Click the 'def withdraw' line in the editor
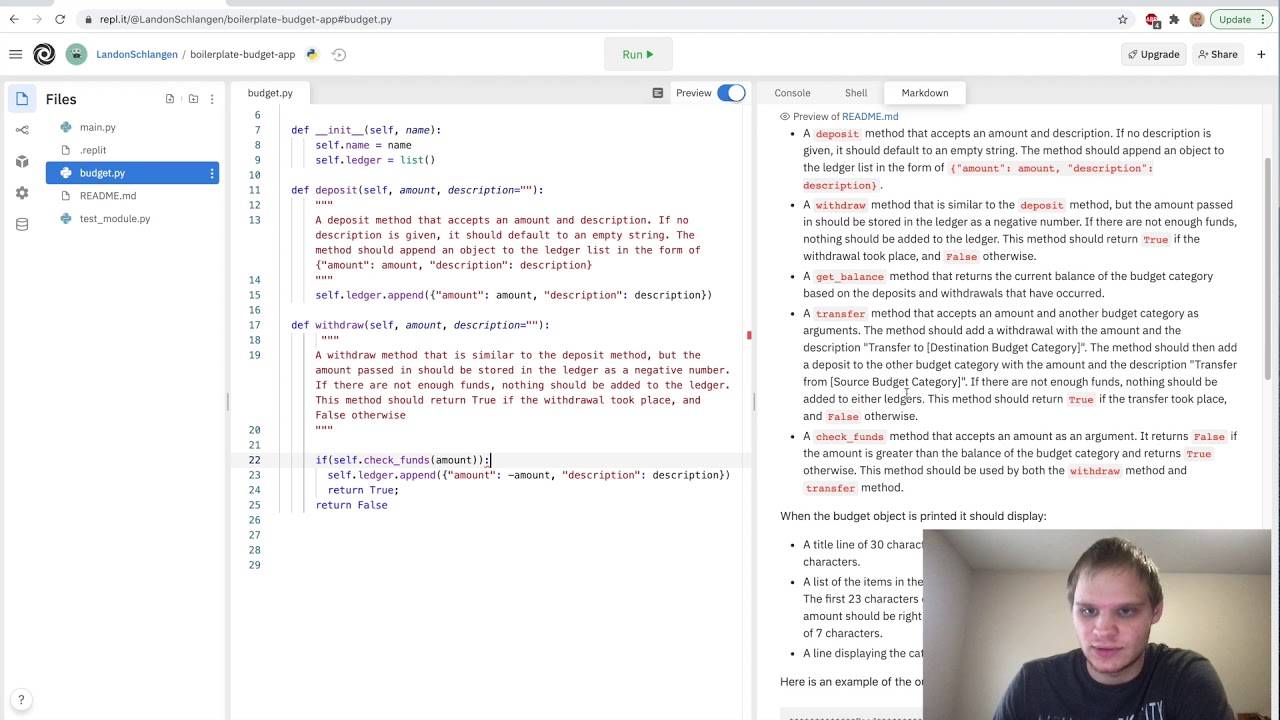Screen dimensions: 1280x720 [420, 325]
